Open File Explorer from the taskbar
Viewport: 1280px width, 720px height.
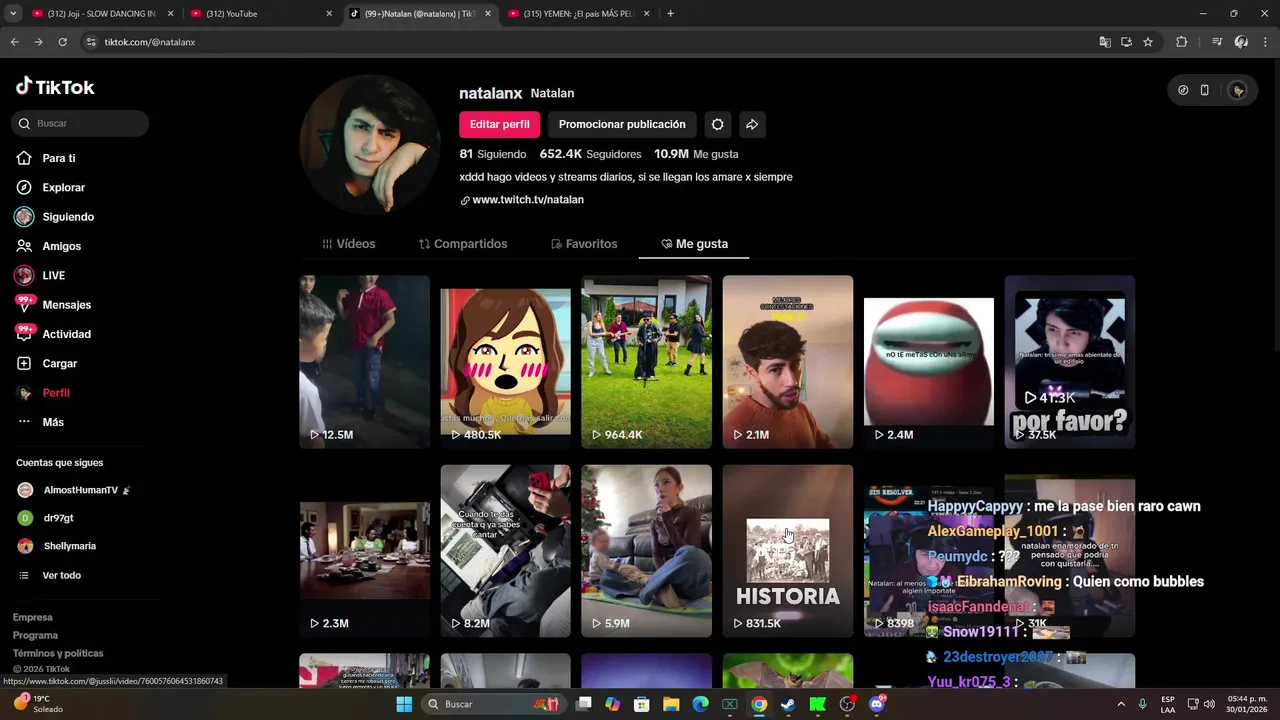coord(671,704)
